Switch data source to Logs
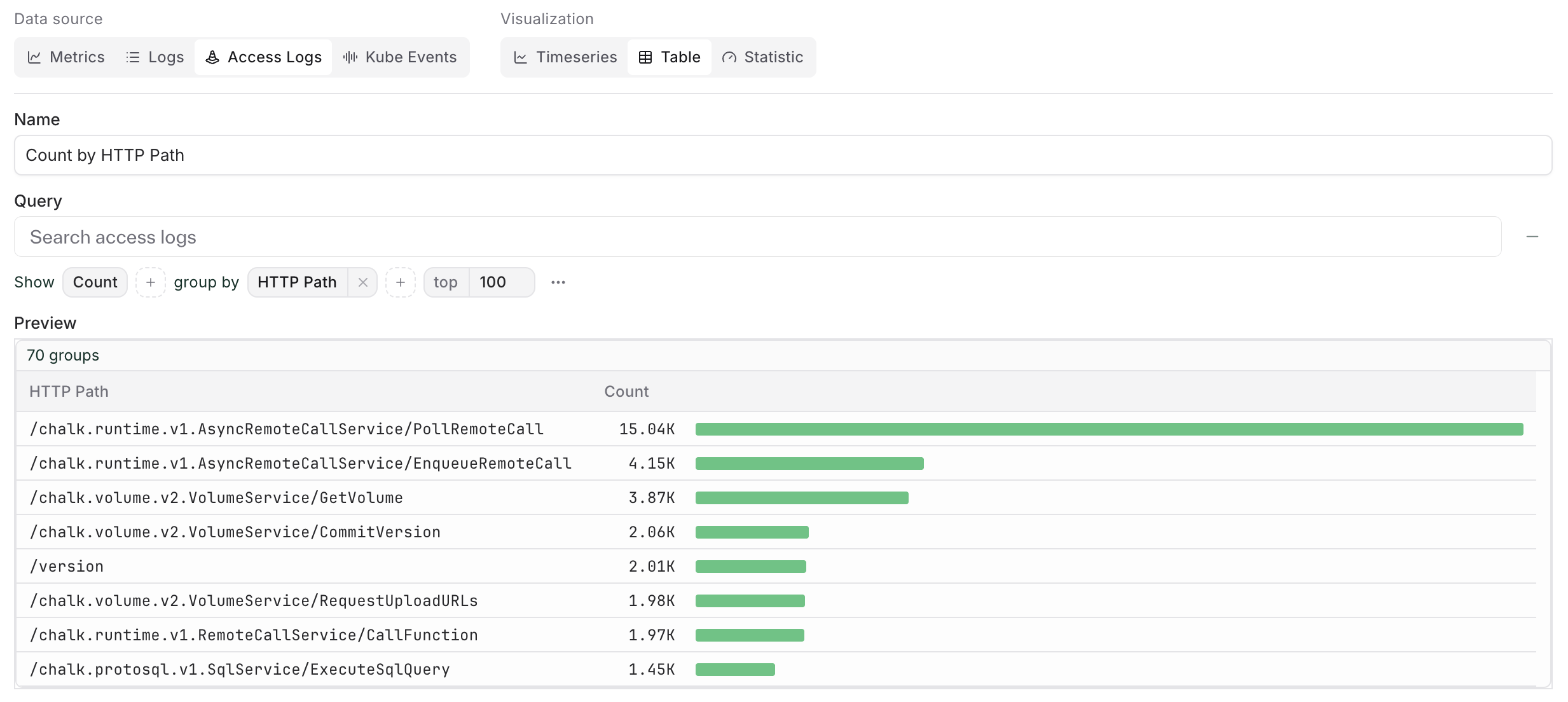Screen dimensions: 1568x702 155,57
